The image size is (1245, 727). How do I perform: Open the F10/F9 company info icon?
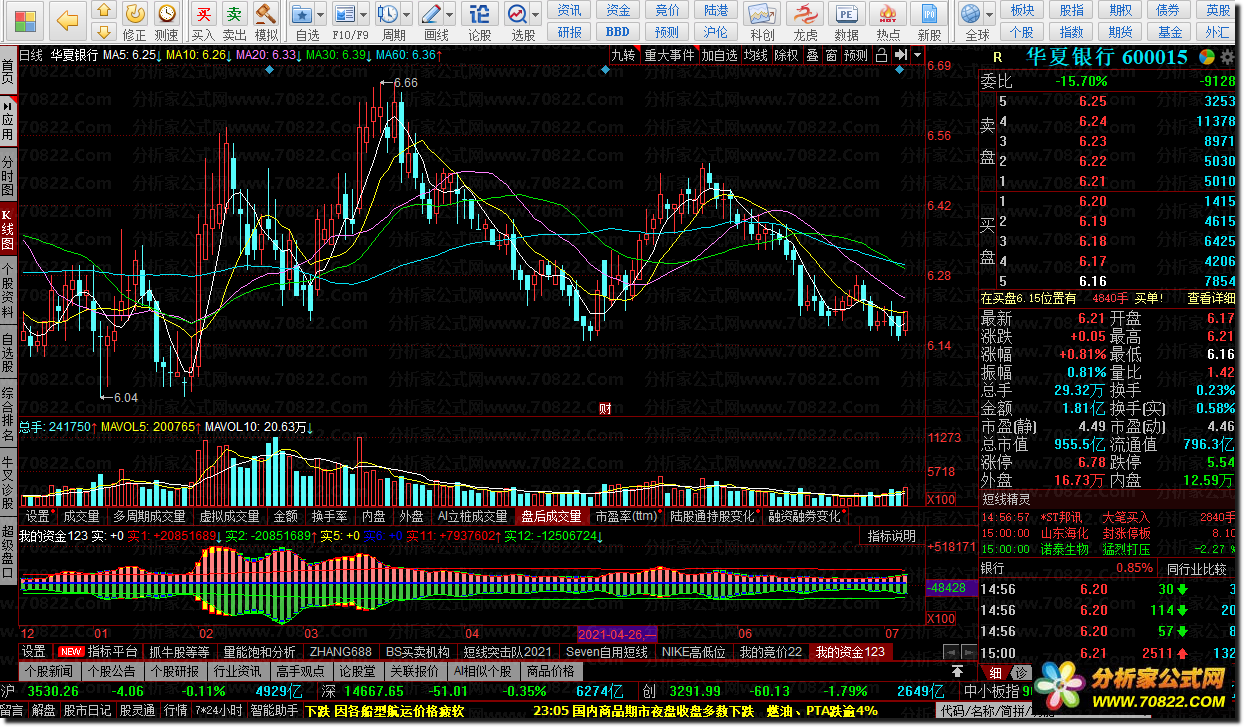[x=346, y=13]
